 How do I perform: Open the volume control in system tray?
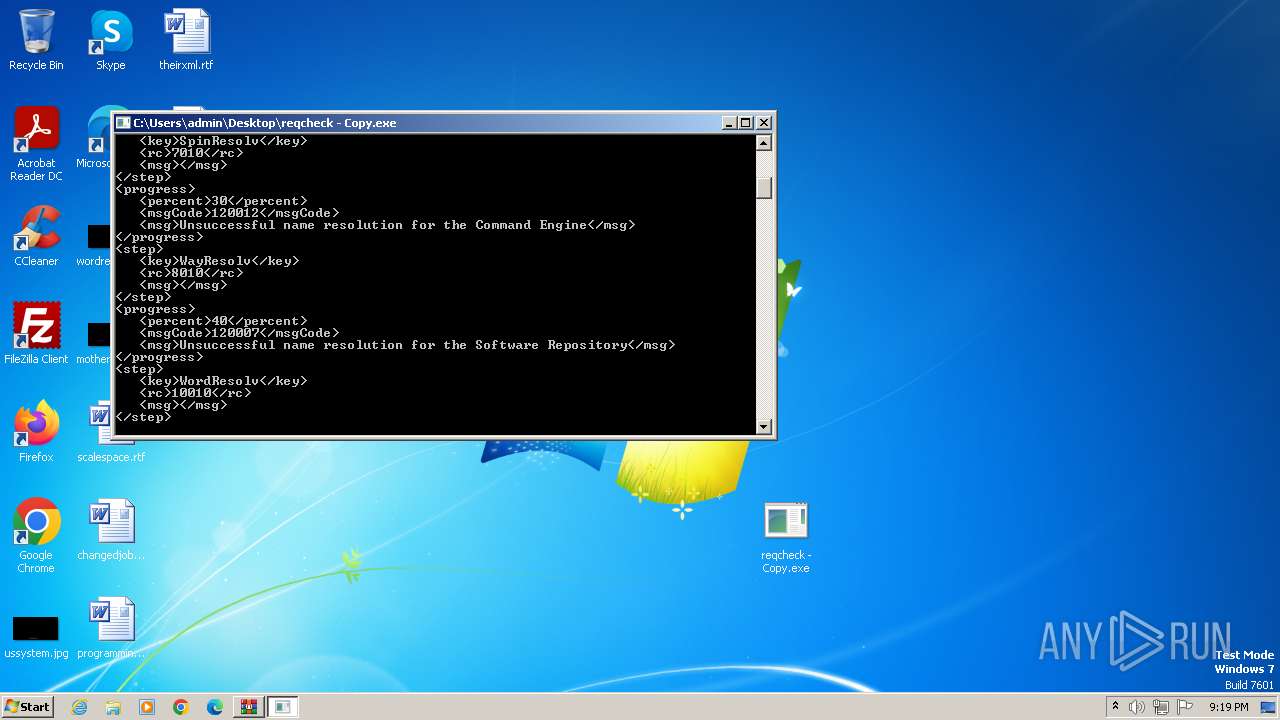click(x=1137, y=707)
